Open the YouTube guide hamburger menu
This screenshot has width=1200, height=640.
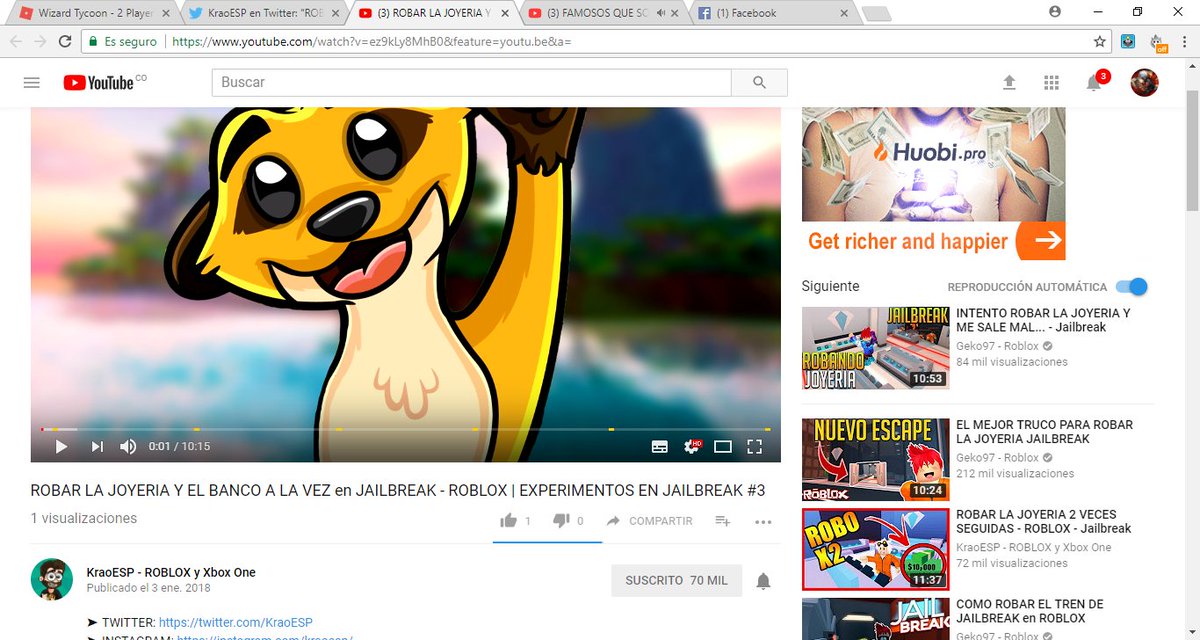click(32, 83)
